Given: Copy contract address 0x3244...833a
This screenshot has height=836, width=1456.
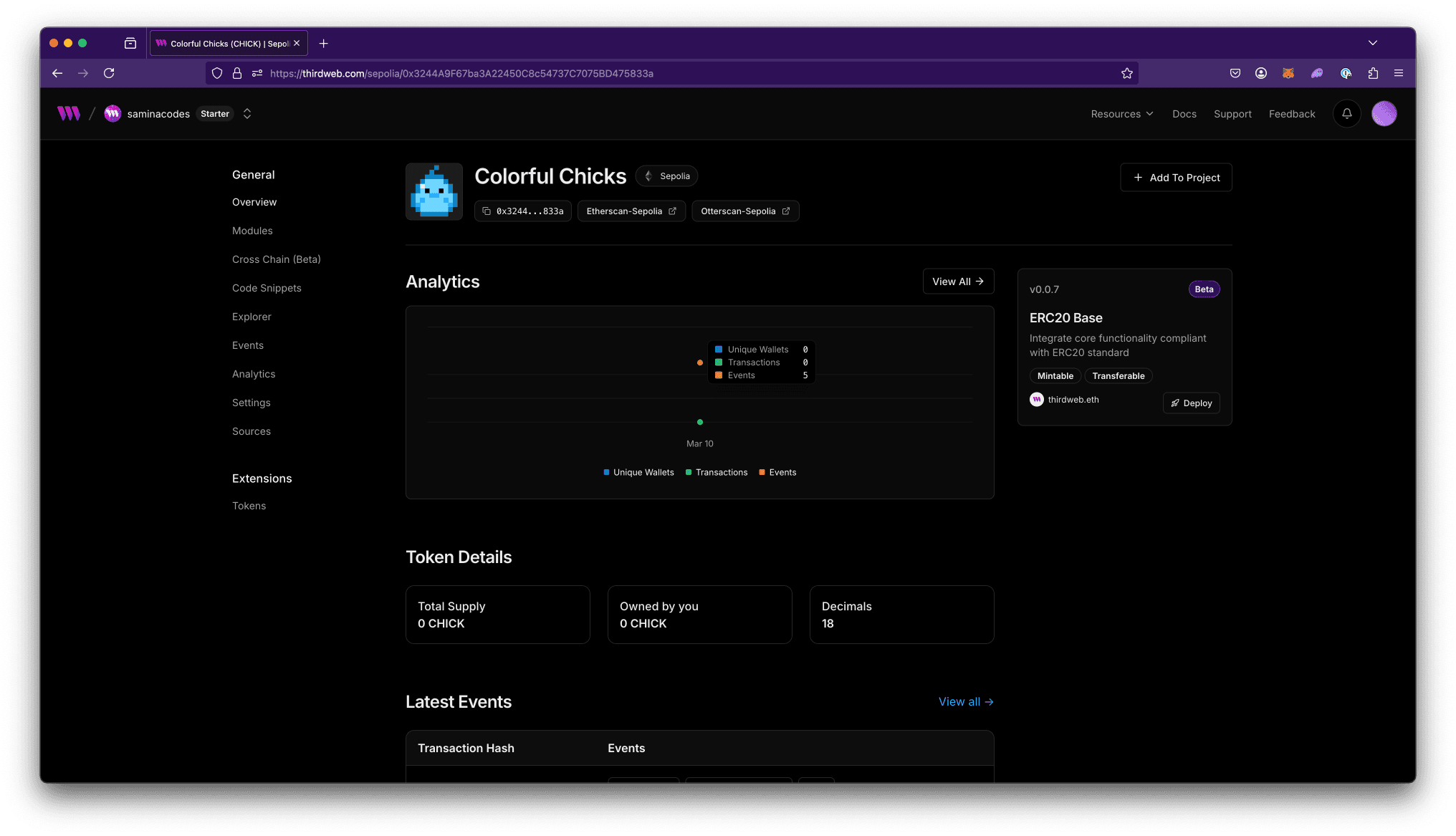Looking at the screenshot, I should (x=522, y=211).
